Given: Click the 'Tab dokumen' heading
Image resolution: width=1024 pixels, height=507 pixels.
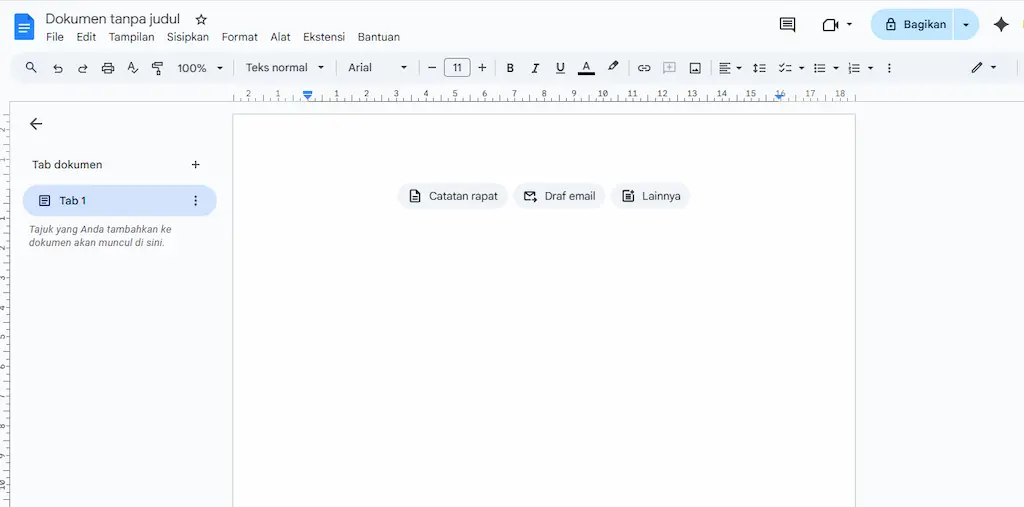Looking at the screenshot, I should 67,165.
